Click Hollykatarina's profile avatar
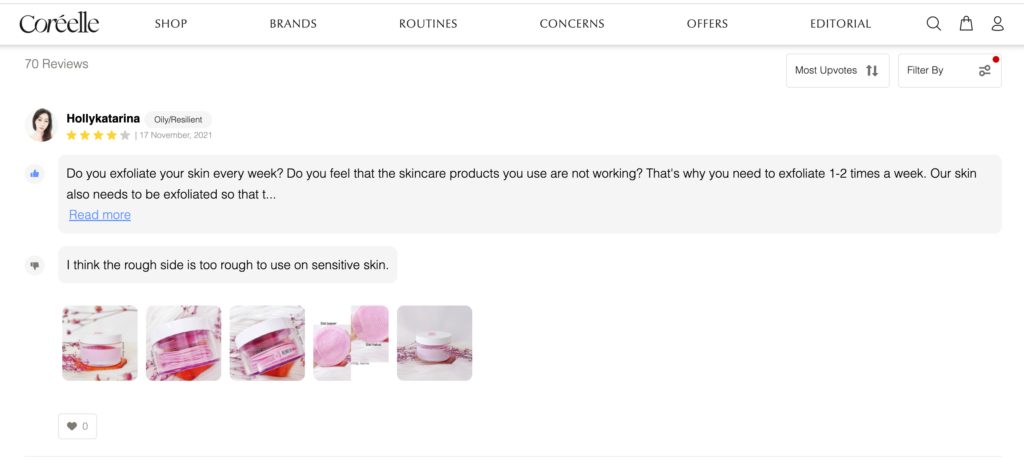1024x474 pixels. point(42,125)
